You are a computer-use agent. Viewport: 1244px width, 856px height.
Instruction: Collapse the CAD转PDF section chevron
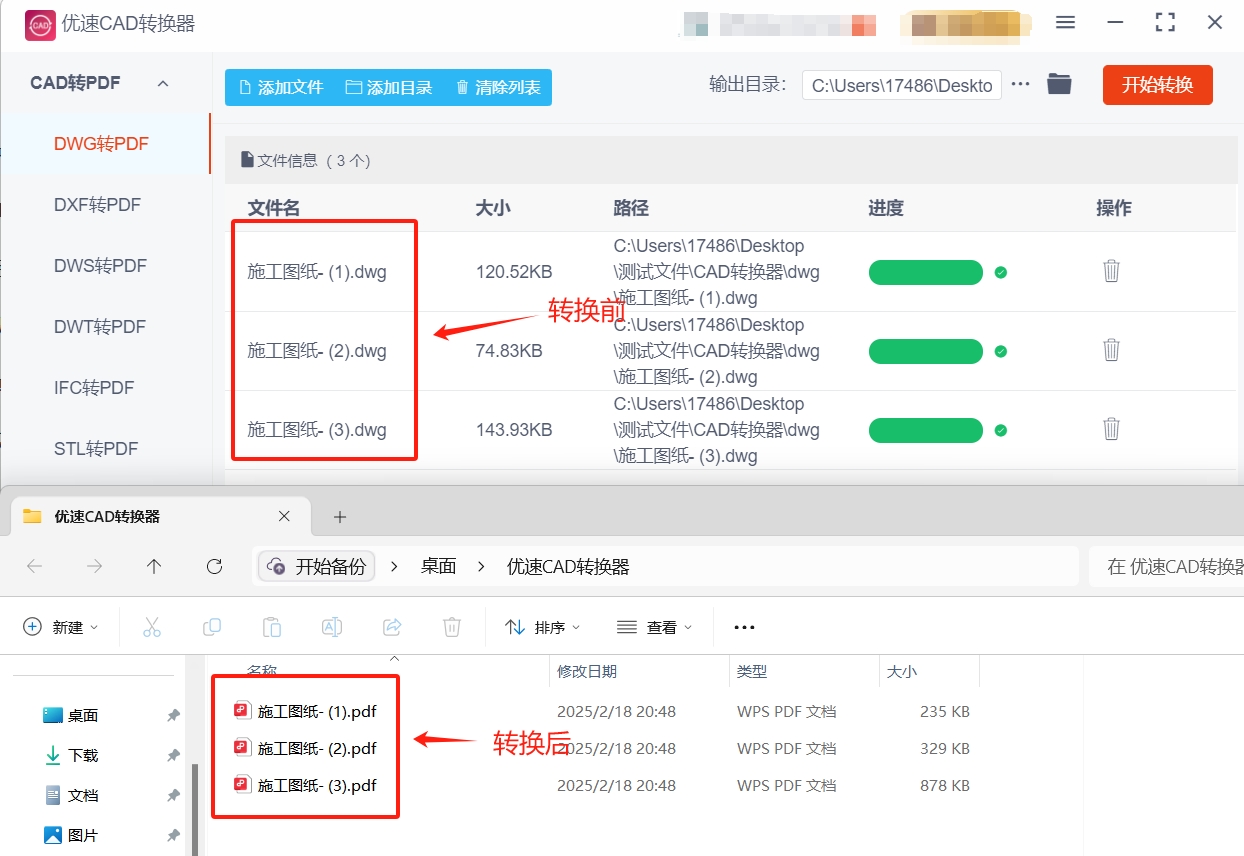click(163, 83)
